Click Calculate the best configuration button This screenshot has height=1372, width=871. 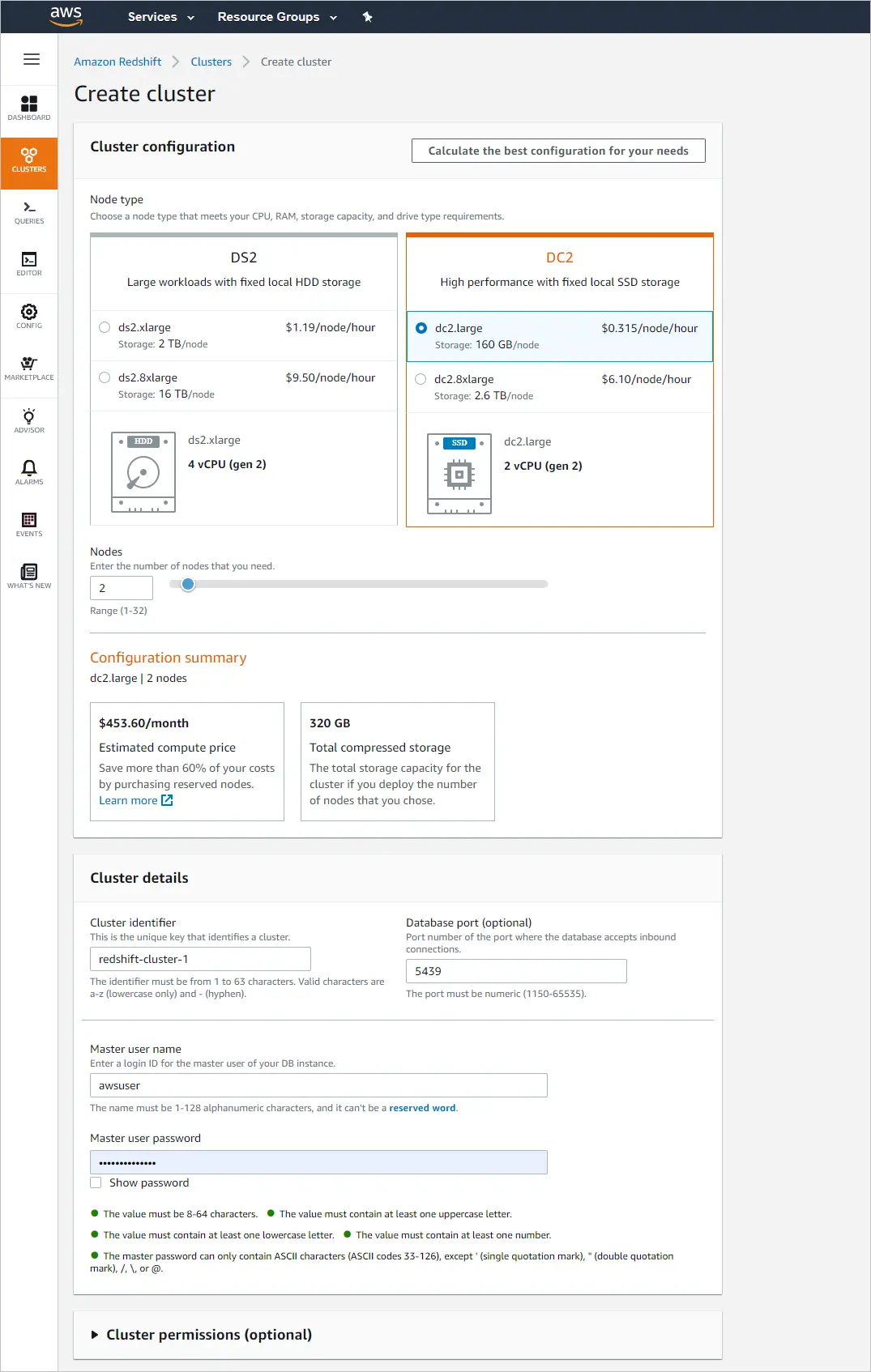[558, 151]
